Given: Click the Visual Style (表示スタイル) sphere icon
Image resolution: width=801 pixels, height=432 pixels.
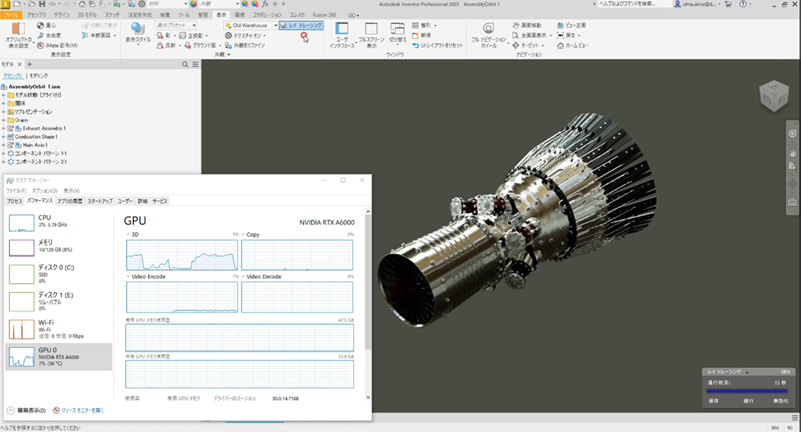Looking at the screenshot, I should [138, 29].
